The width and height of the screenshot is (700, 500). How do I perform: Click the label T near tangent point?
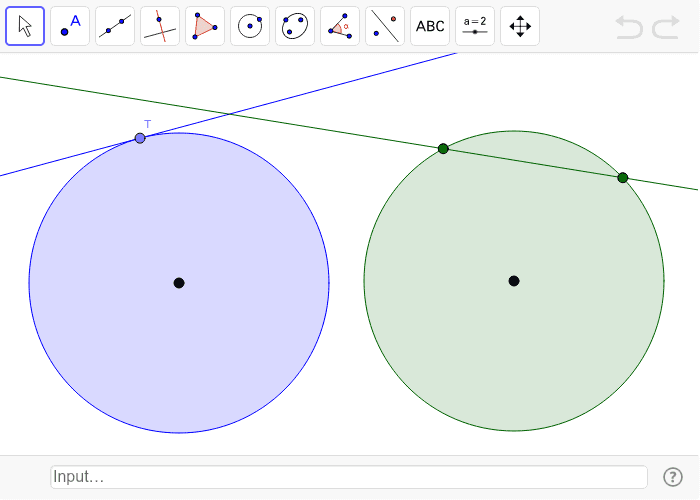(148, 124)
